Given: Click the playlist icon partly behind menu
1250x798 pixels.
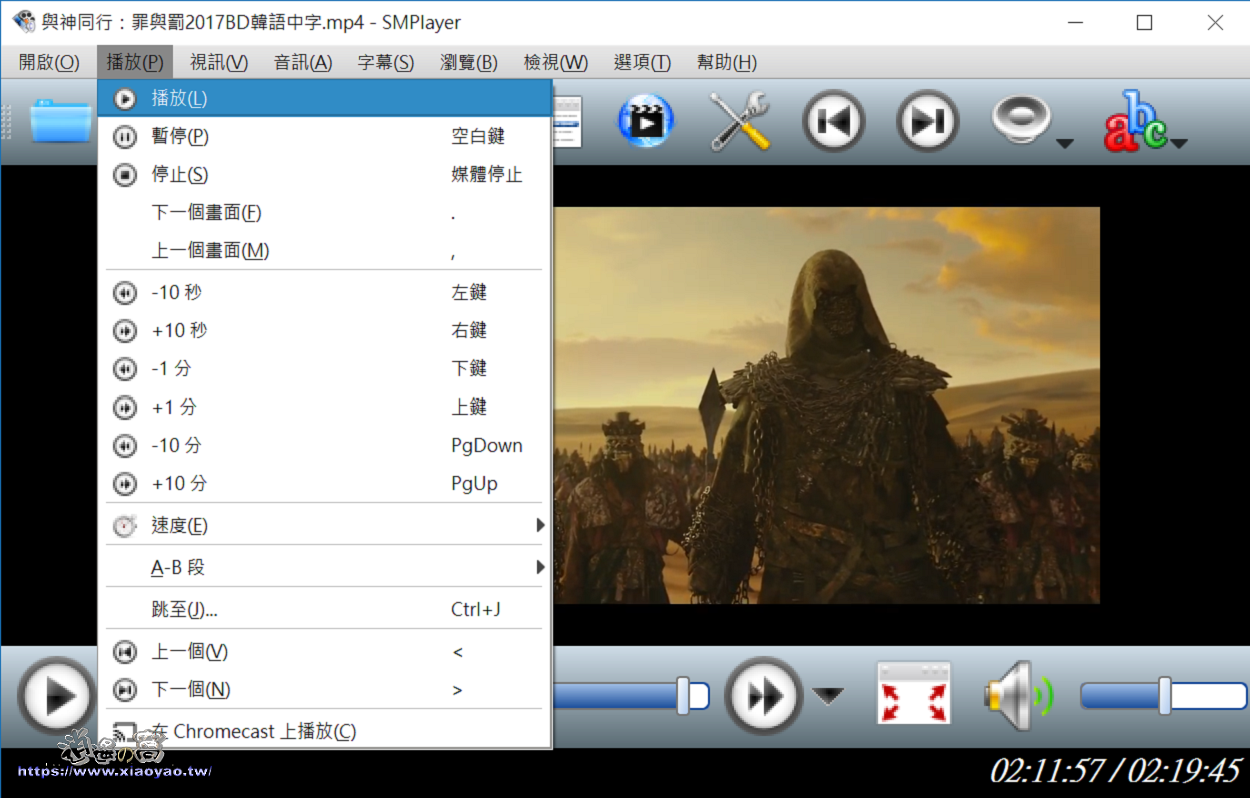Looking at the screenshot, I should [568, 121].
